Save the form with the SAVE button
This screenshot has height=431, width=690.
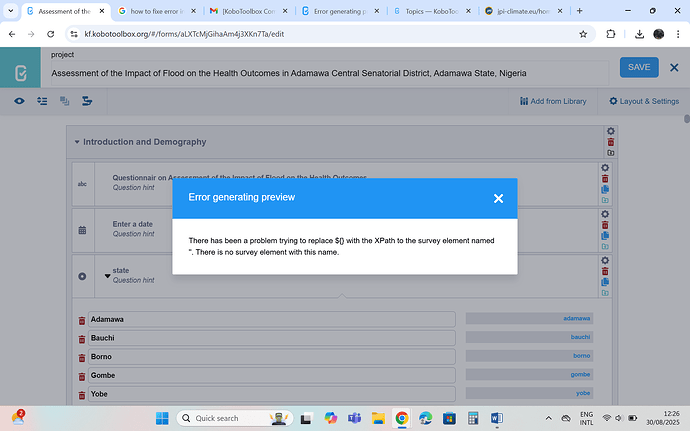[639, 67]
